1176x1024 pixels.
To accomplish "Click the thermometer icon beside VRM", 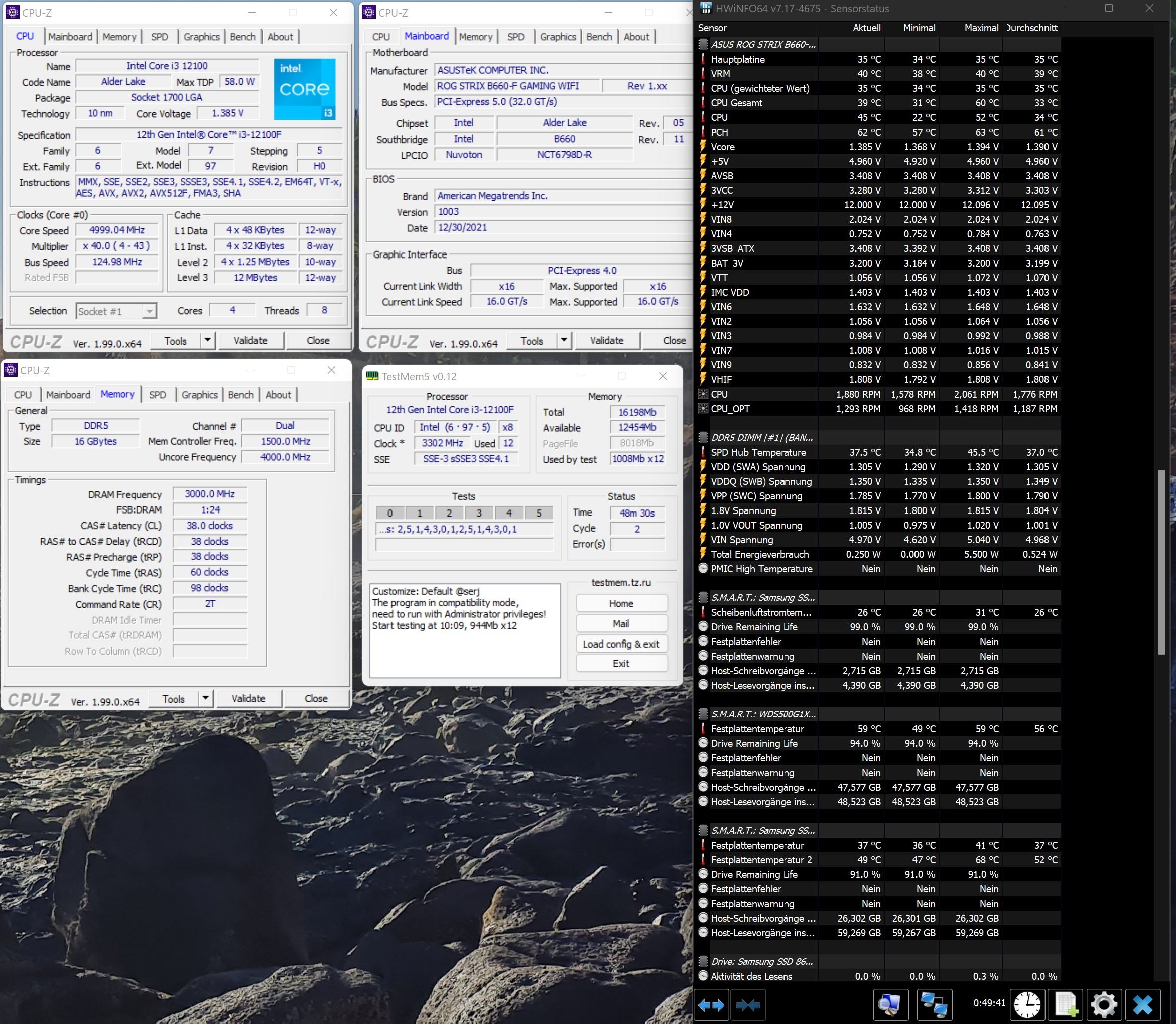I will (x=703, y=74).
